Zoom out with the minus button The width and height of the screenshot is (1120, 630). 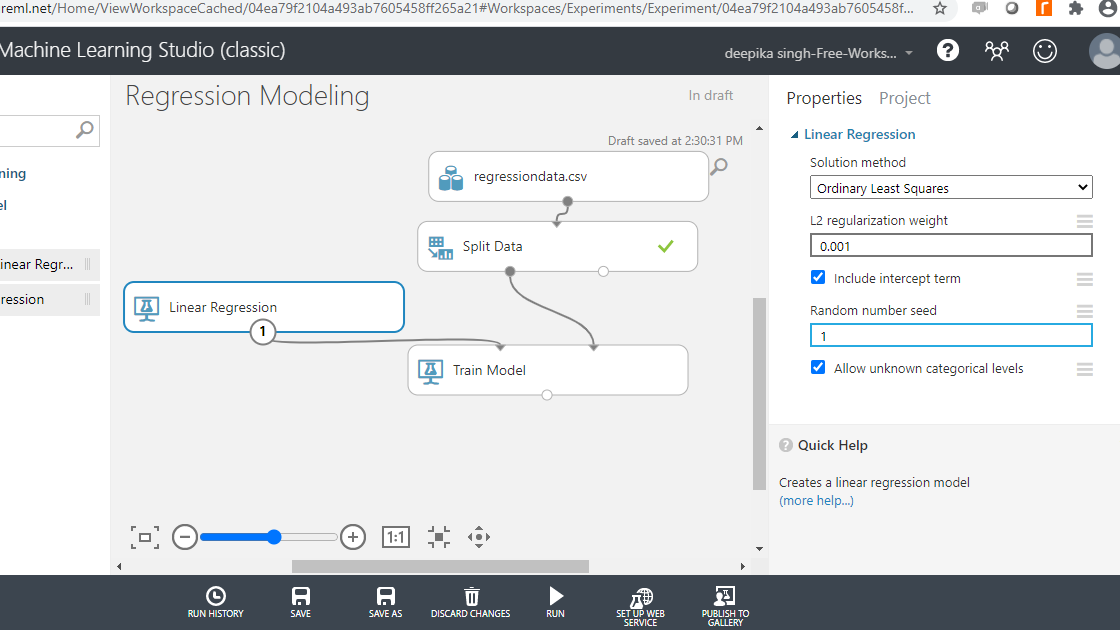(x=185, y=537)
